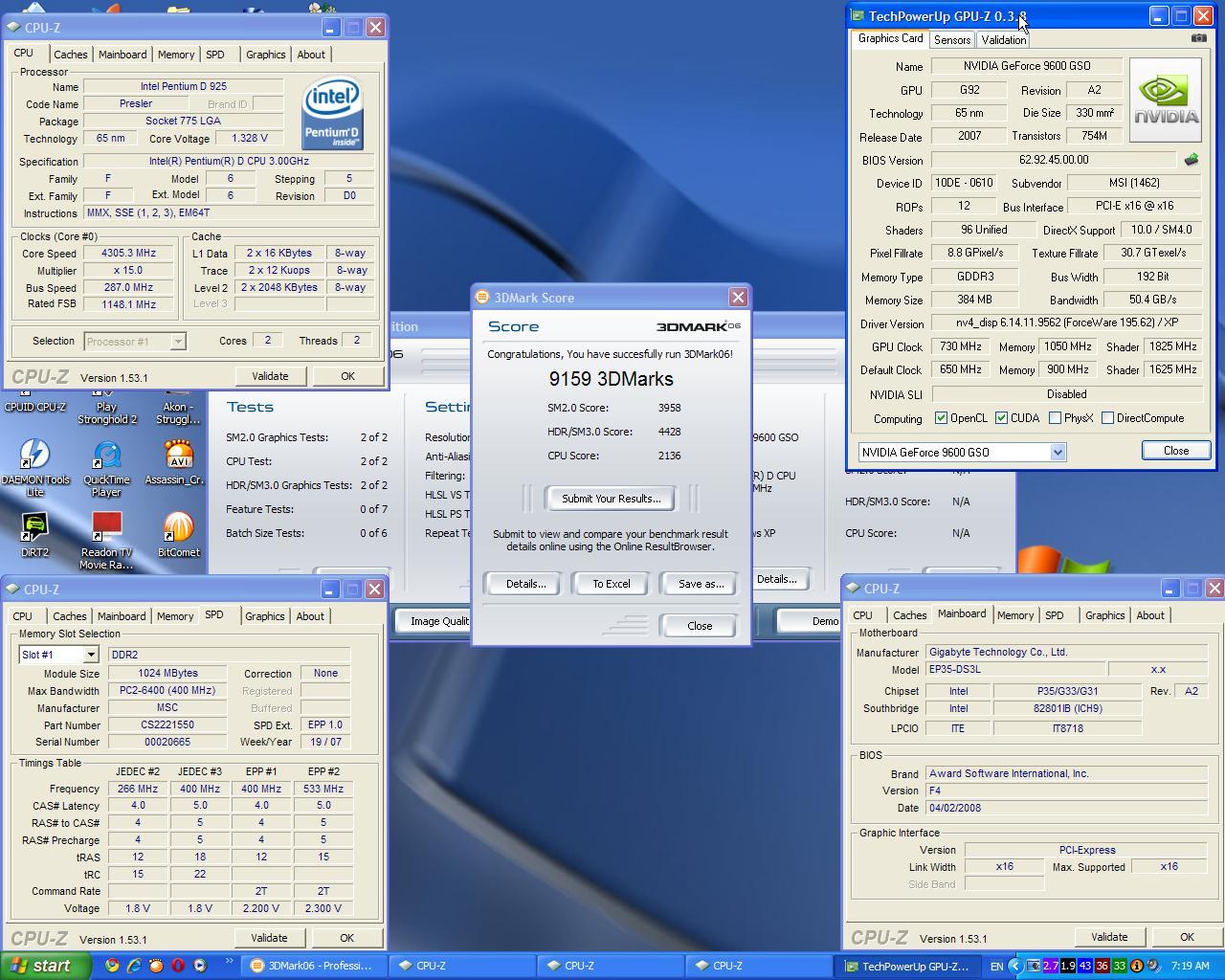Click the mainboard Model EP35-DS3L field
This screenshot has width=1225, height=980.
click(1015, 670)
